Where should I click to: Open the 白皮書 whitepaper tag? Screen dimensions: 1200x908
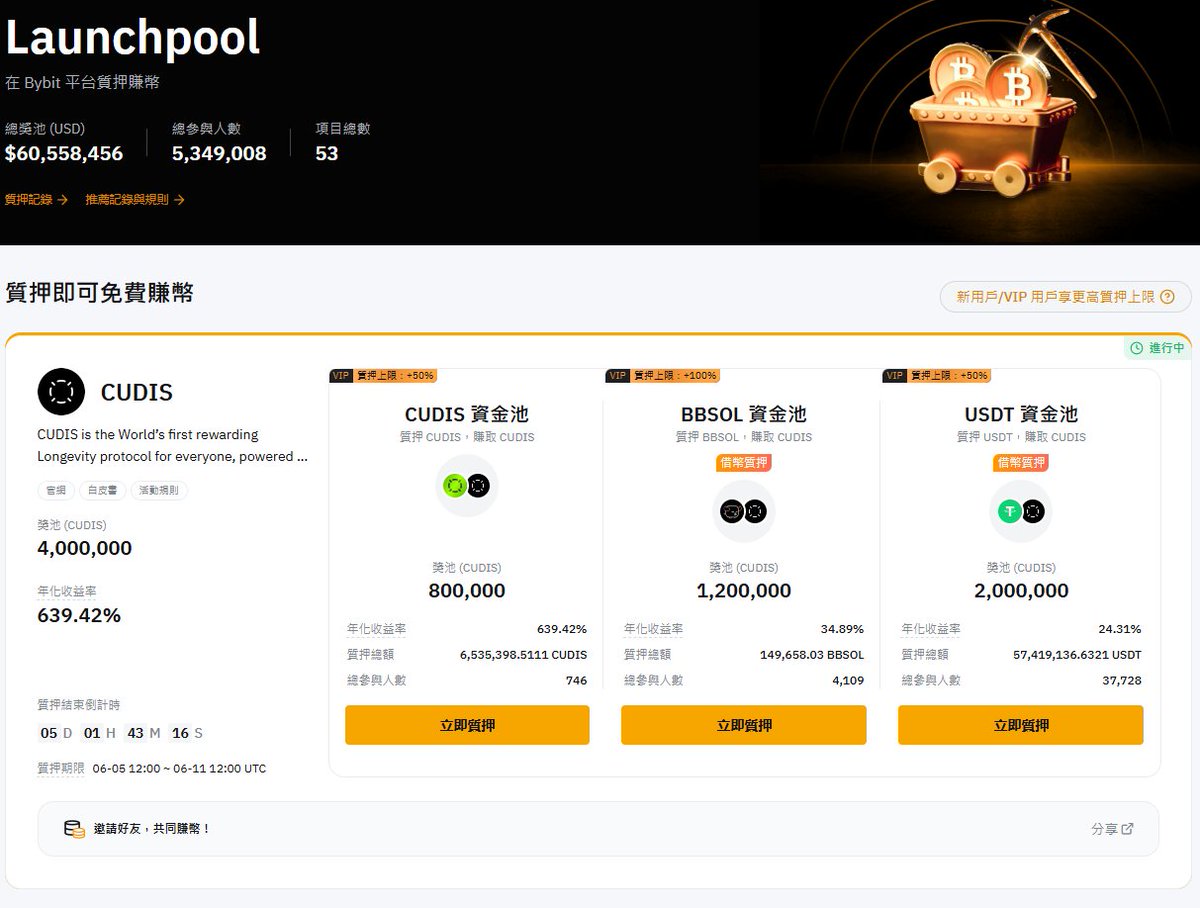click(x=102, y=491)
